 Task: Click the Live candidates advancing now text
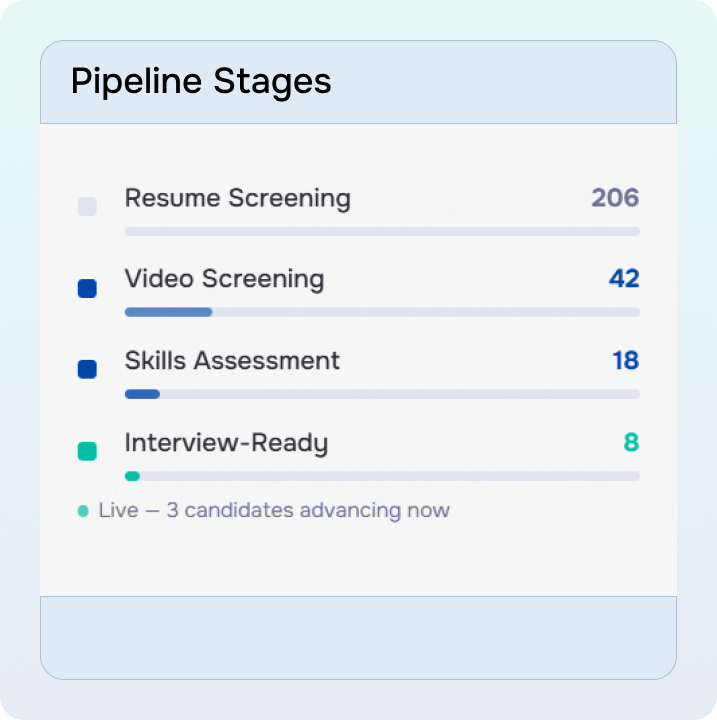pos(274,511)
